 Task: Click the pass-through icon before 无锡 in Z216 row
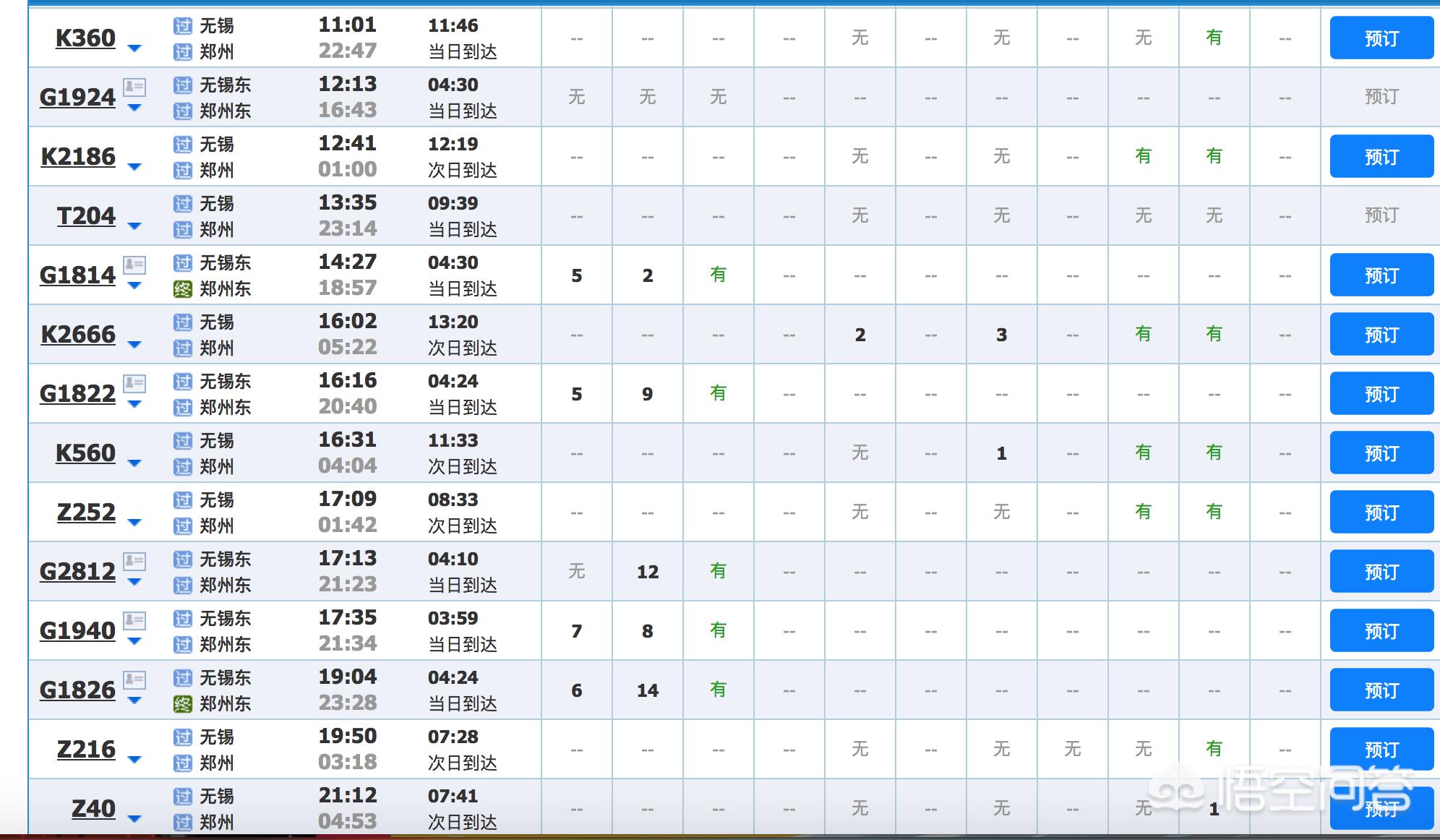point(183,737)
